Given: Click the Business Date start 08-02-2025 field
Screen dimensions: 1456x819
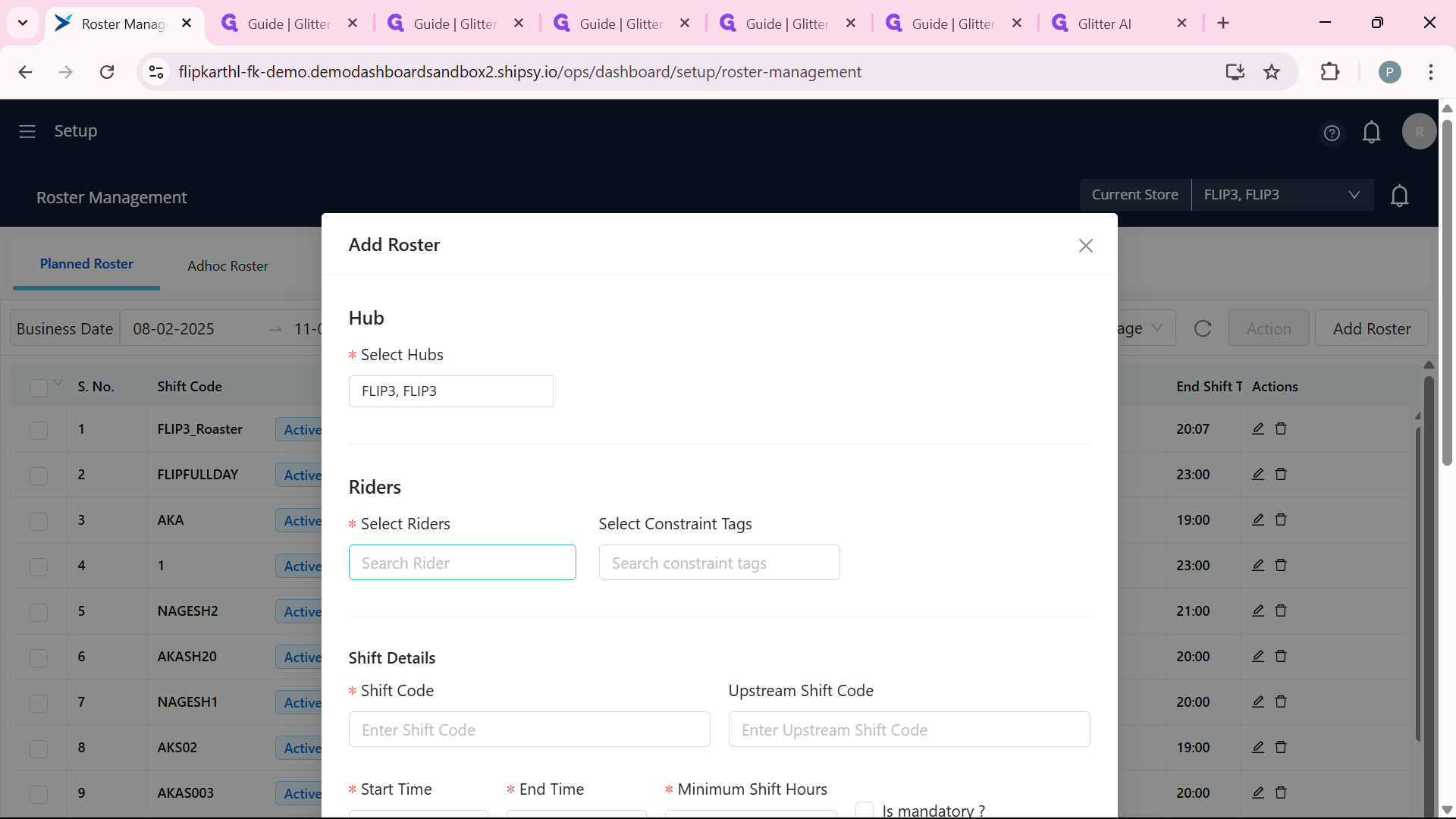Looking at the screenshot, I should click(x=174, y=329).
